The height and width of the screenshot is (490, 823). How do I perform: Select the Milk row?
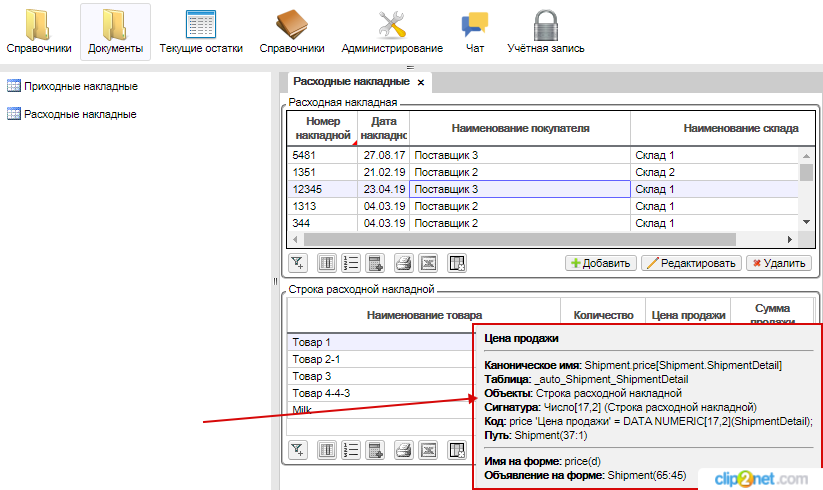click(381, 410)
